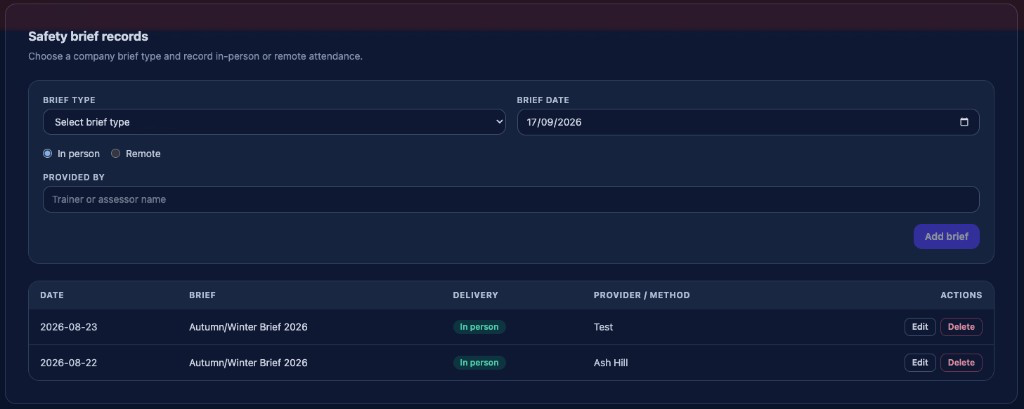Click the Safety brief records heading

click(x=88, y=37)
